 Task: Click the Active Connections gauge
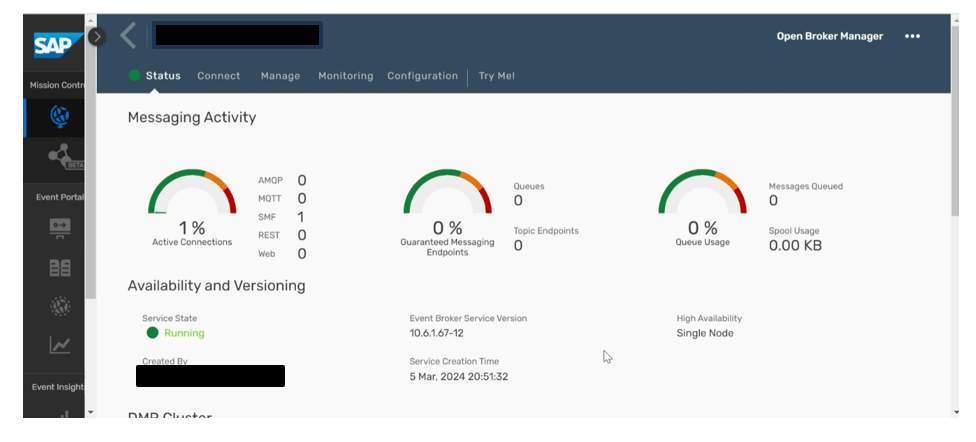[192, 192]
